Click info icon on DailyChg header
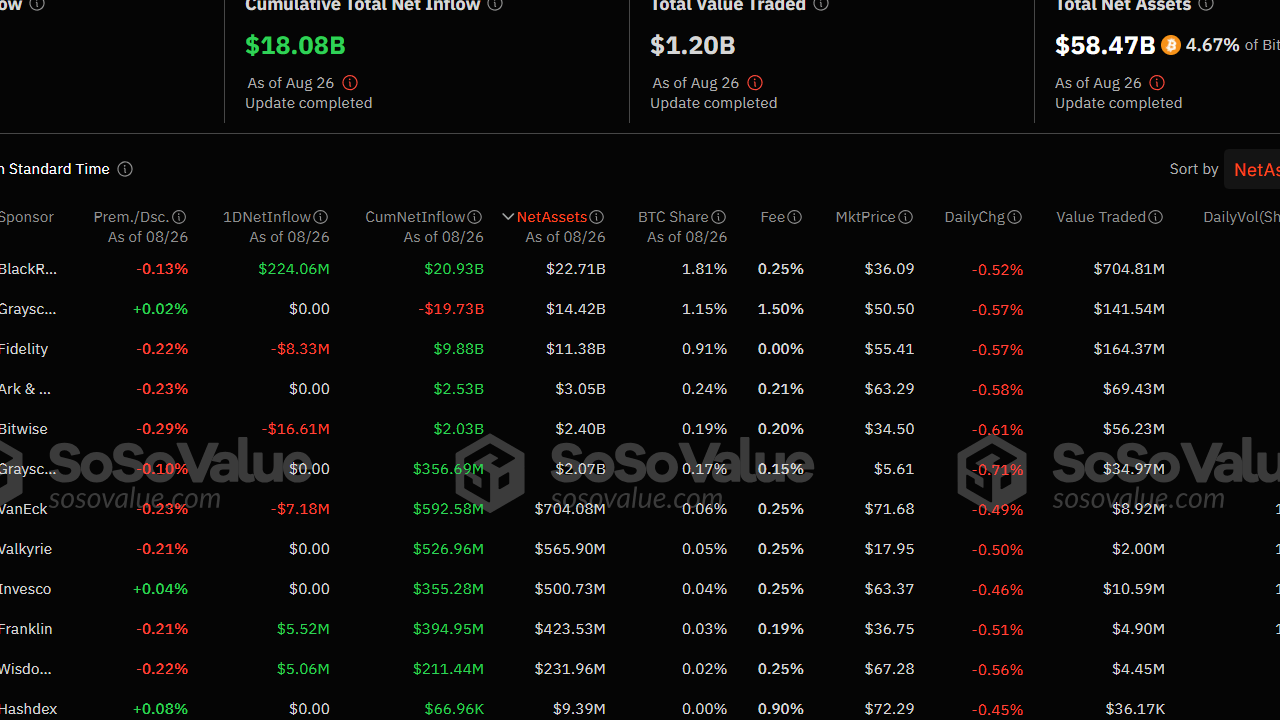1280x720 pixels. (x=1015, y=217)
